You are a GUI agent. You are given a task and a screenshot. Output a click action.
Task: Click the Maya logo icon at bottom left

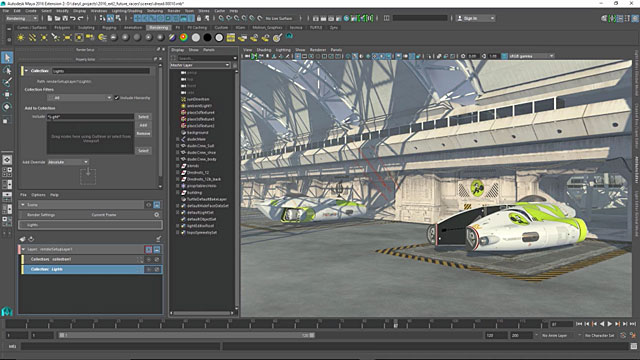pyautogui.click(x=7, y=311)
